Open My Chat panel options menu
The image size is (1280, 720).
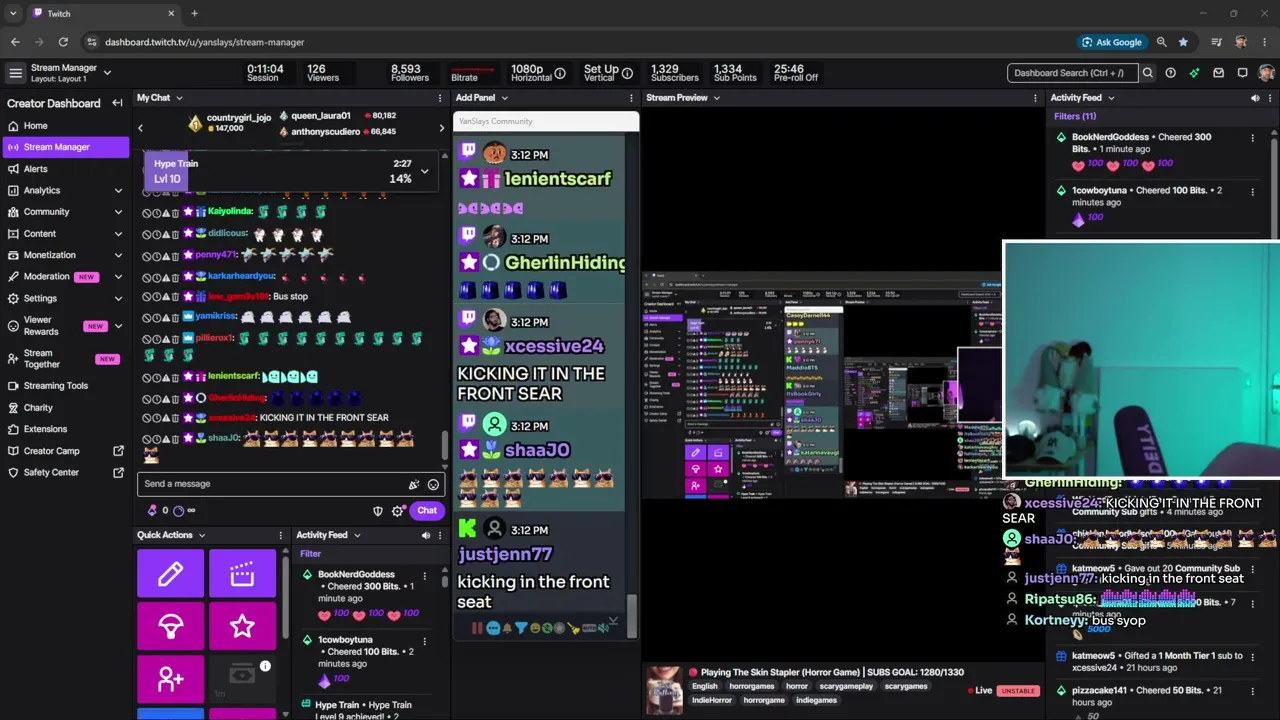[x=440, y=98]
